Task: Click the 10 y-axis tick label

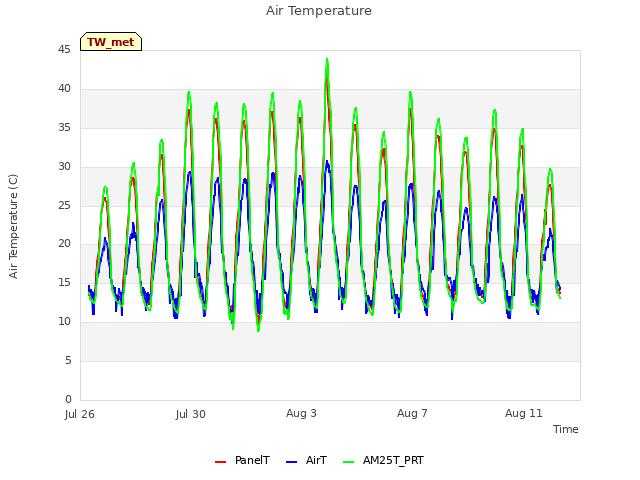Action: [64, 322]
